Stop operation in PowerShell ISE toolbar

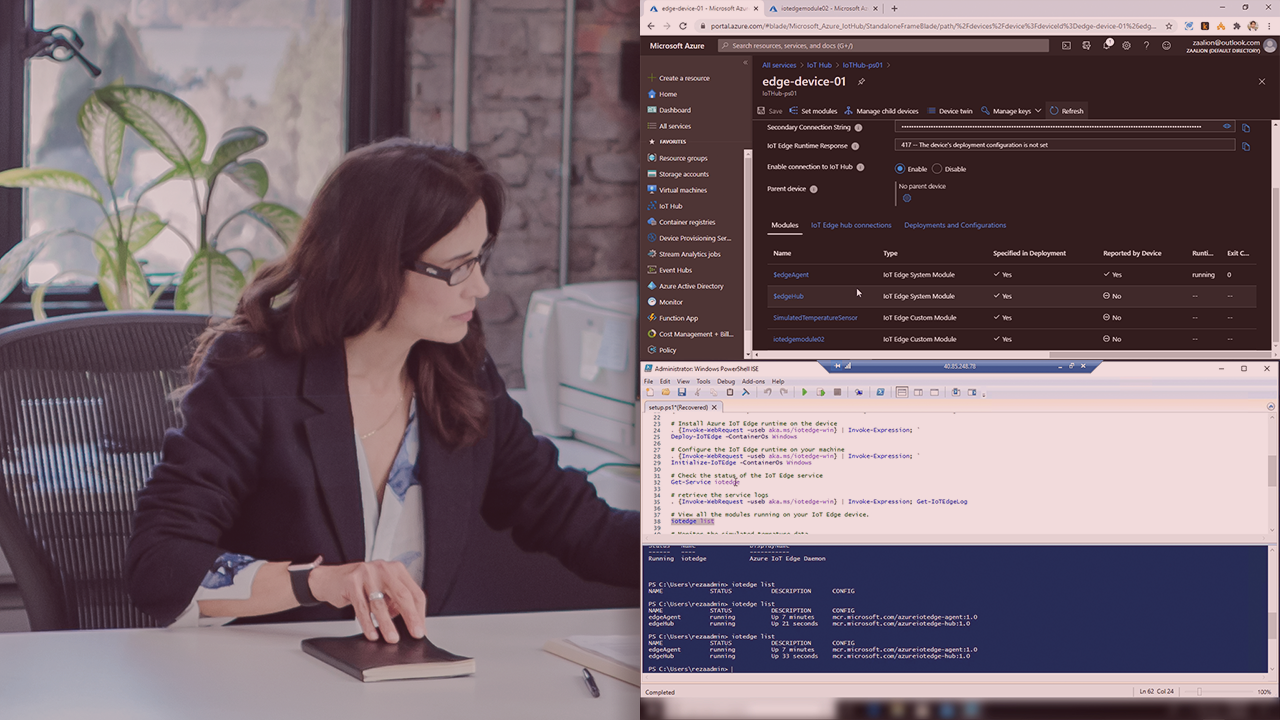[x=837, y=393]
